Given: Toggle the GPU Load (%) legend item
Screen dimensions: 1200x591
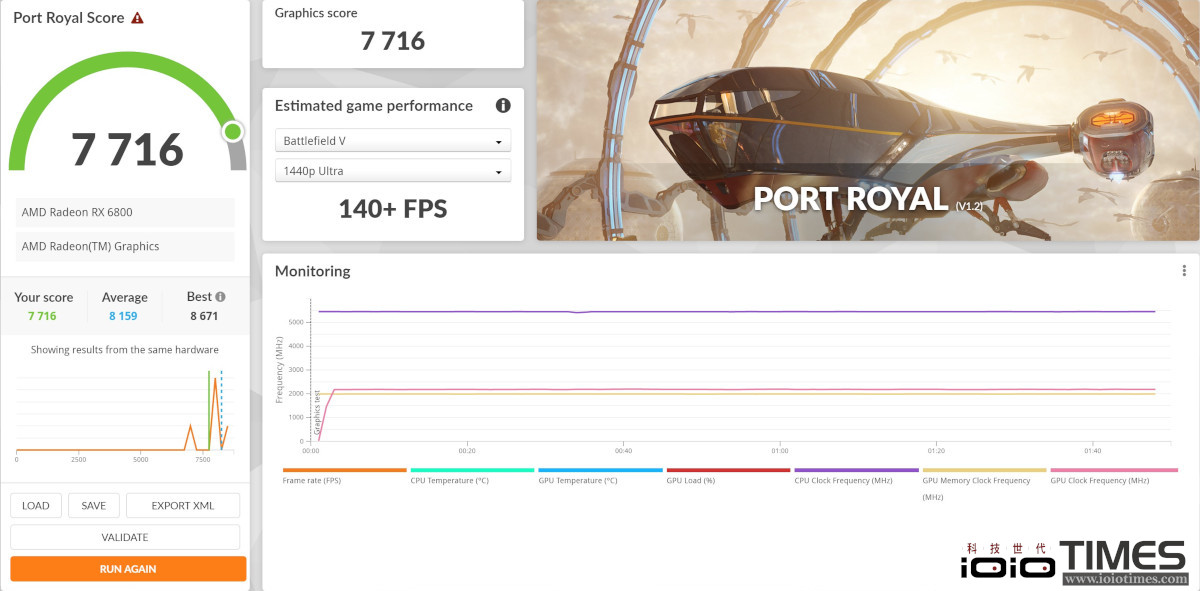Looking at the screenshot, I should tap(728, 476).
